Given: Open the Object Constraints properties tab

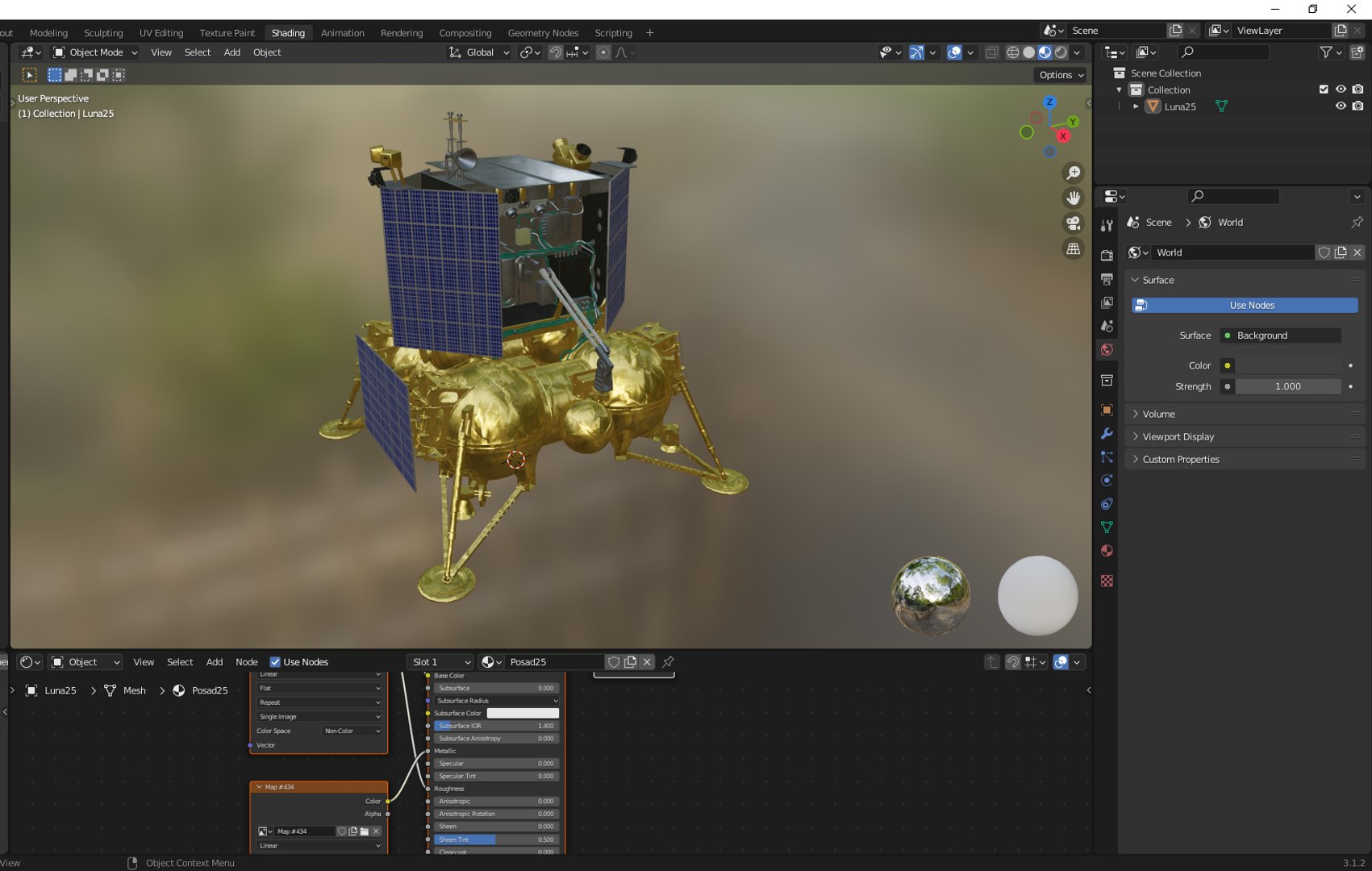Looking at the screenshot, I should (x=1107, y=504).
